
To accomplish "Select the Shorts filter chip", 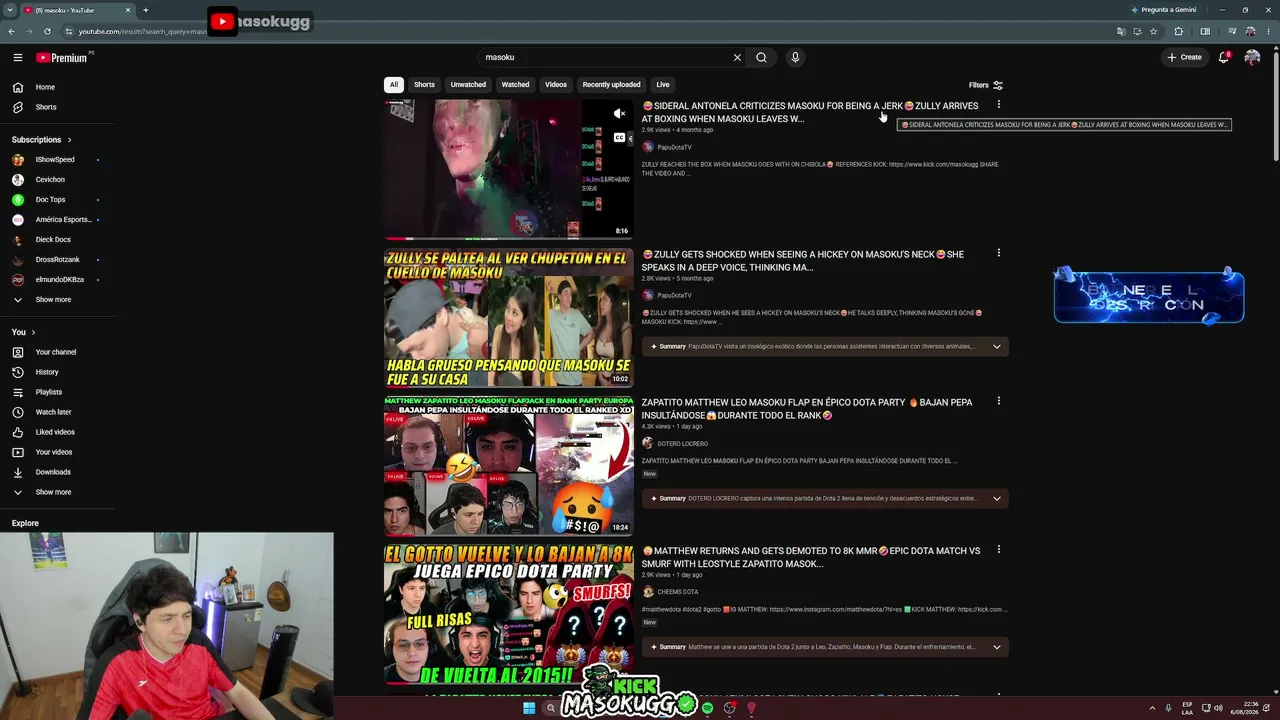I will (425, 85).
